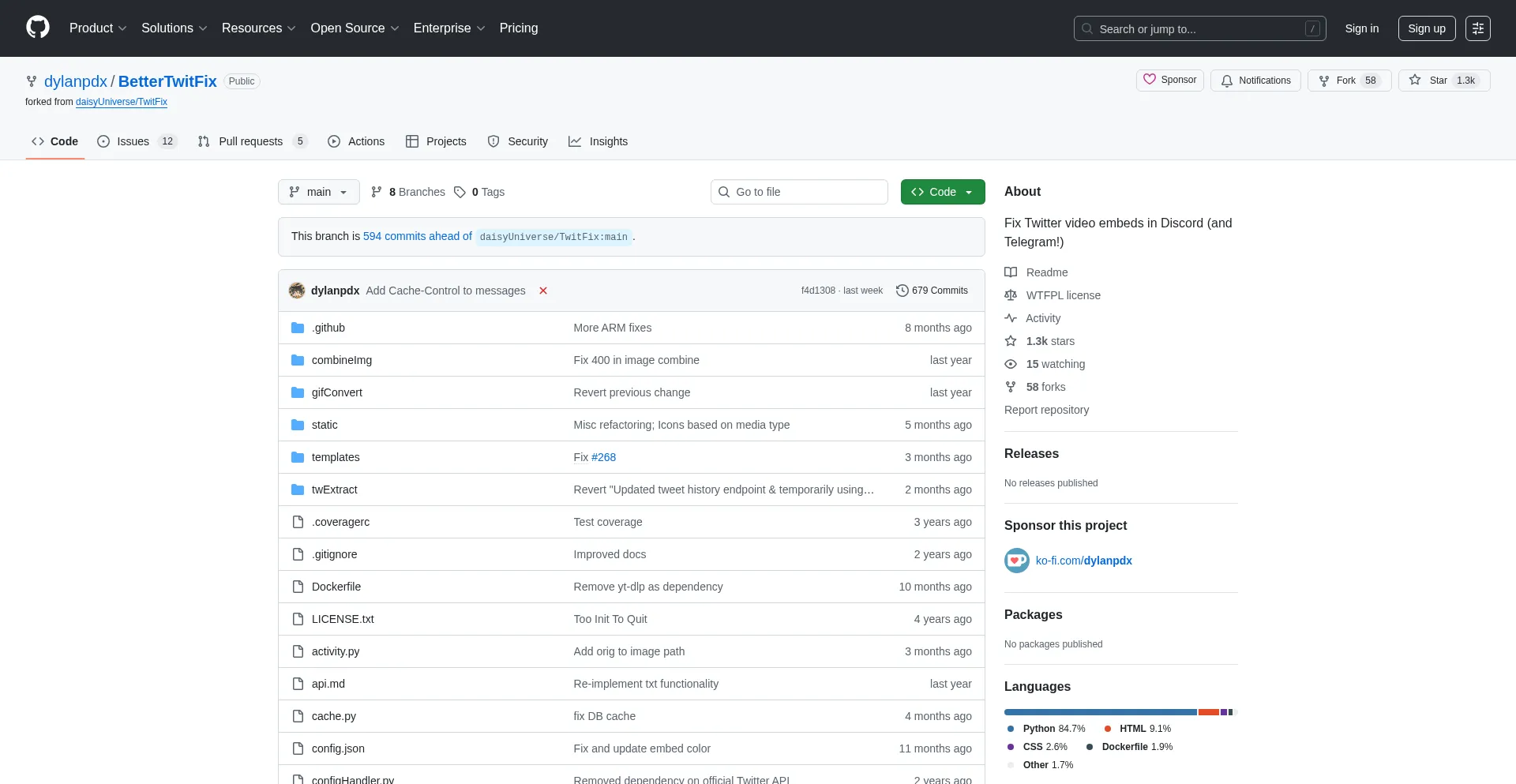
Task: Open the twExtract folder
Action: [x=334, y=490]
